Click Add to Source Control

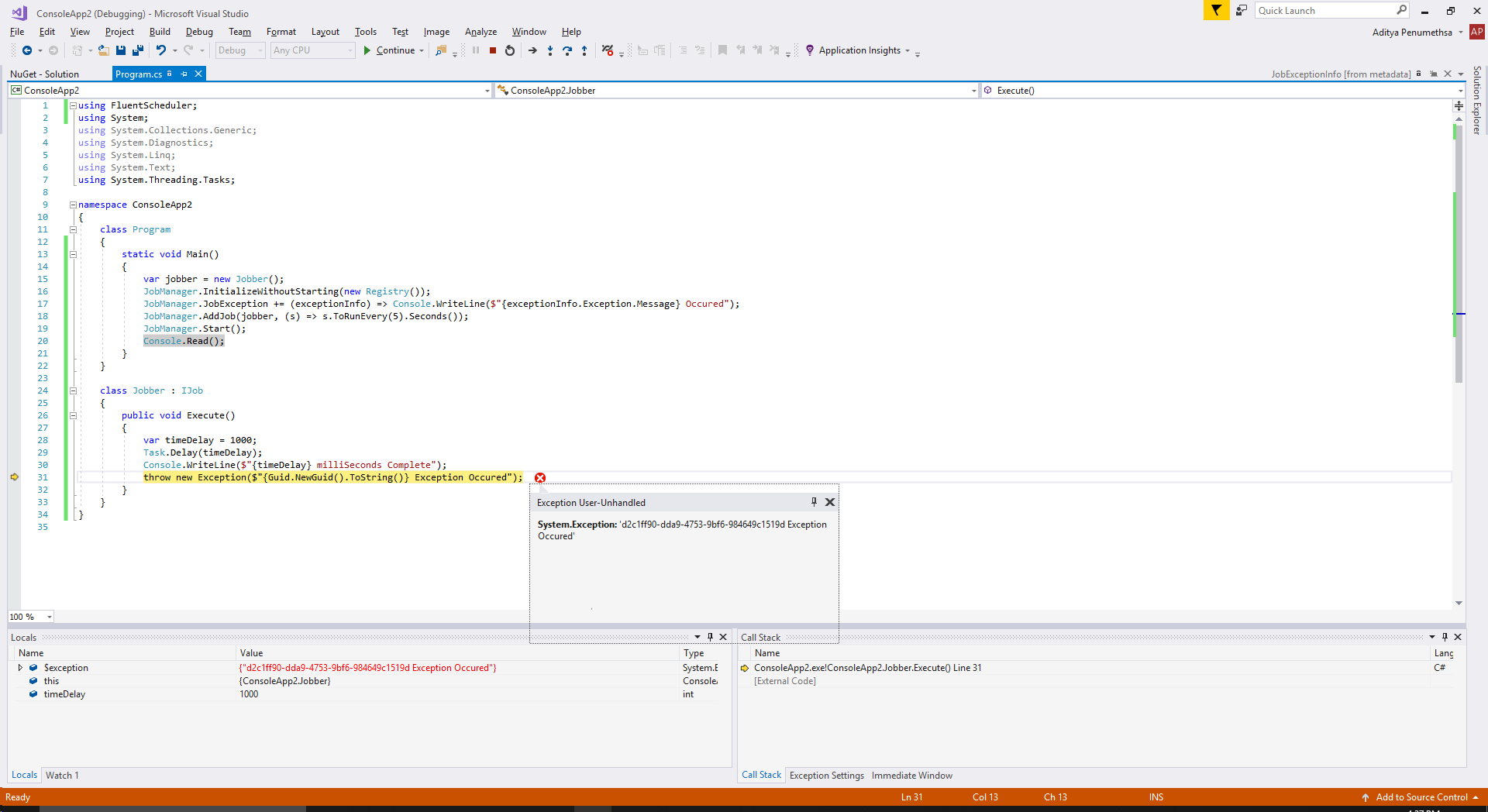pyautogui.click(x=1420, y=797)
